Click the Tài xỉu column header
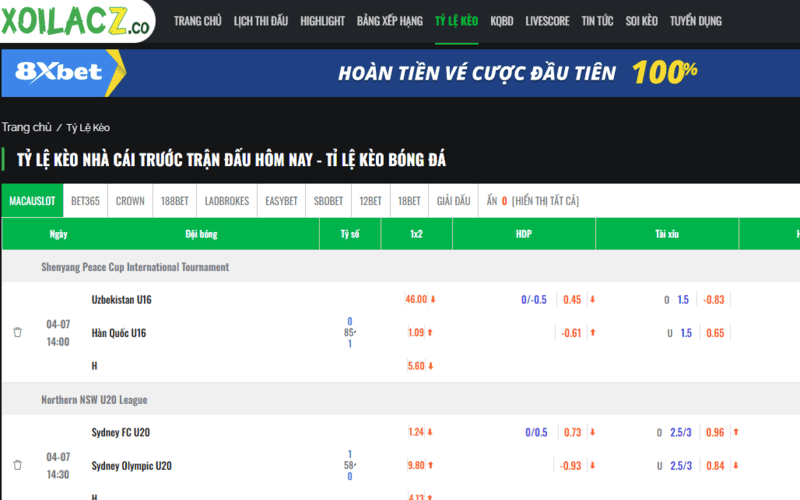This screenshot has height=500, width=800. click(667, 234)
